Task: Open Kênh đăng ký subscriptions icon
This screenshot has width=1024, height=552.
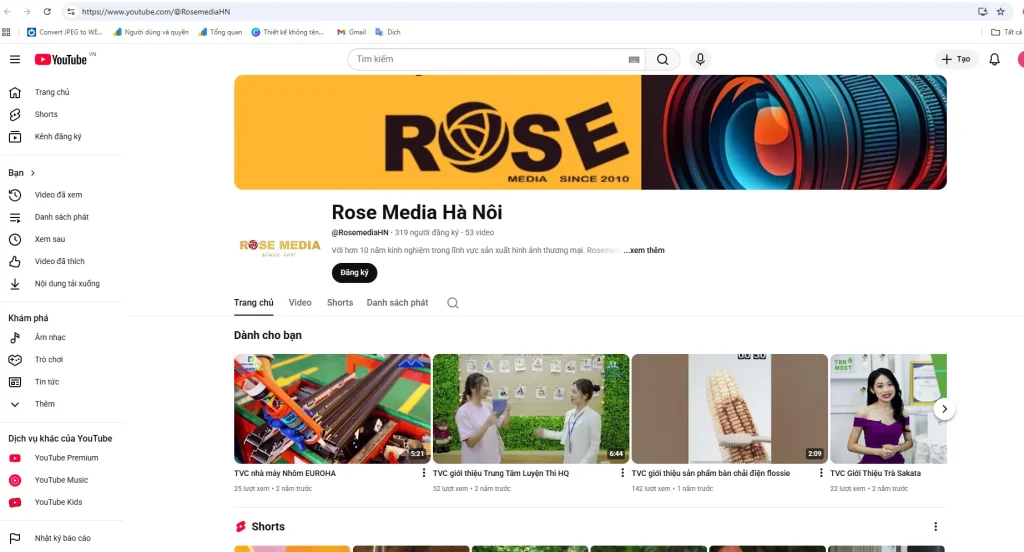Action: coord(15,137)
